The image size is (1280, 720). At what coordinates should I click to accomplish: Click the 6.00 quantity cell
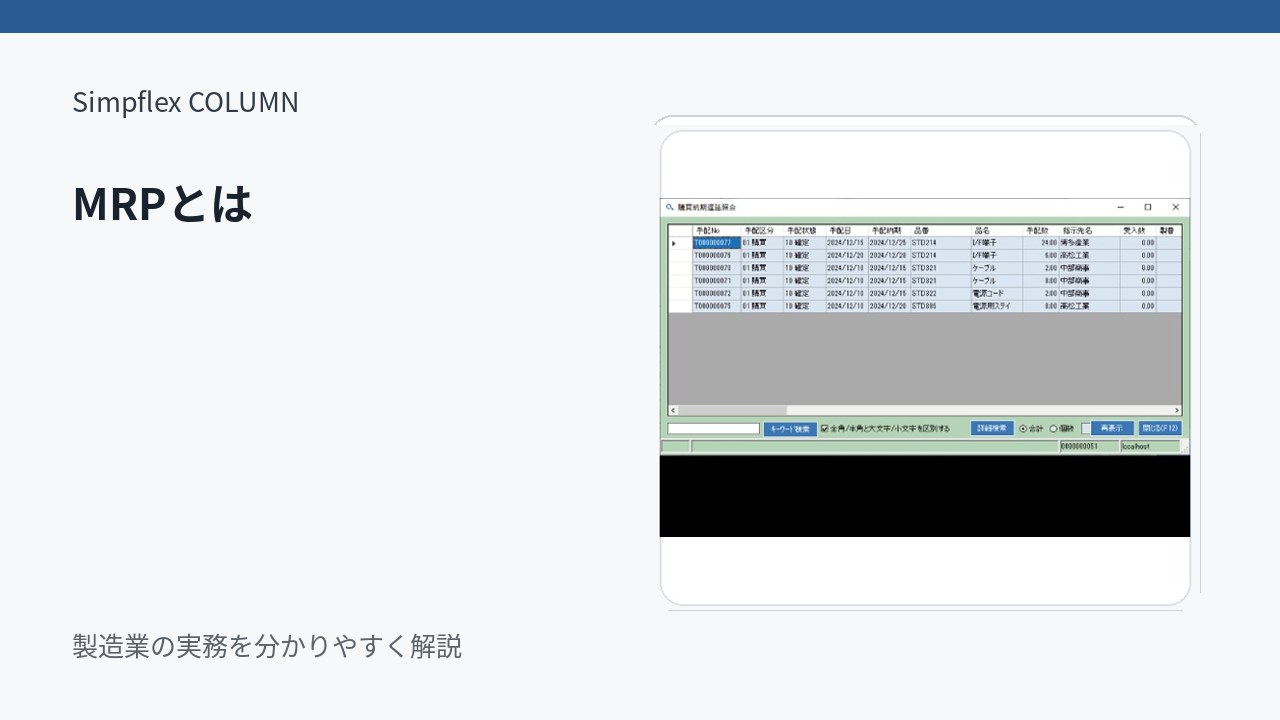1040,256
